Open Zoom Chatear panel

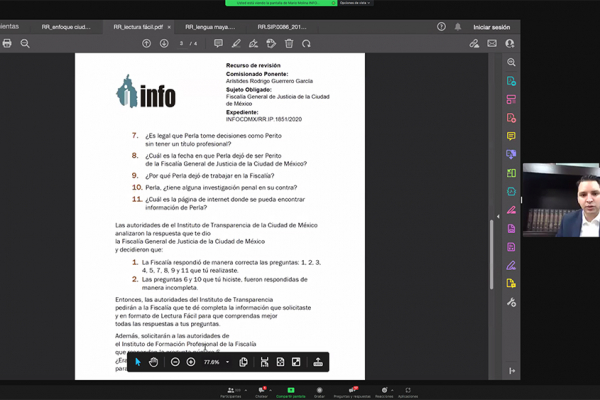pos(262,392)
